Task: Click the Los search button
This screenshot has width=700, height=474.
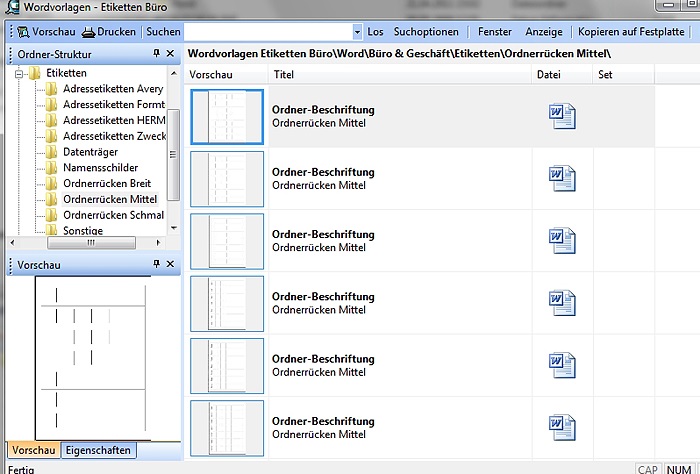Action: pyautogui.click(x=375, y=32)
